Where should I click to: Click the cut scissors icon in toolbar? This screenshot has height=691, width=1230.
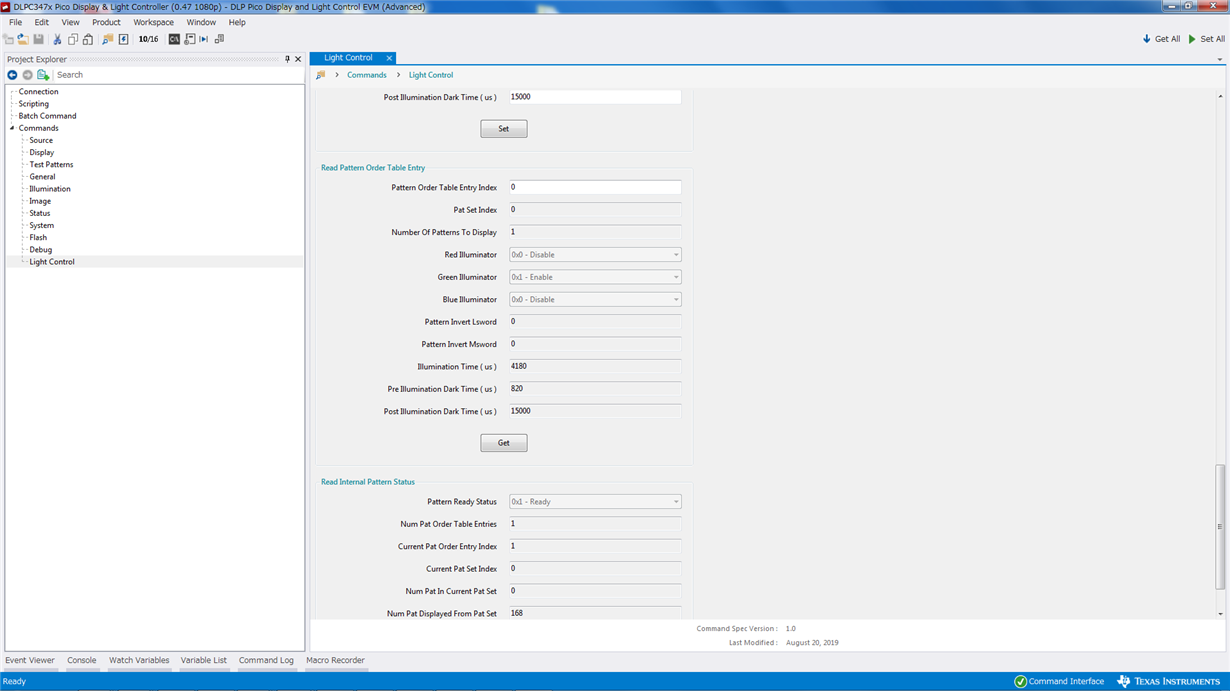(57, 39)
